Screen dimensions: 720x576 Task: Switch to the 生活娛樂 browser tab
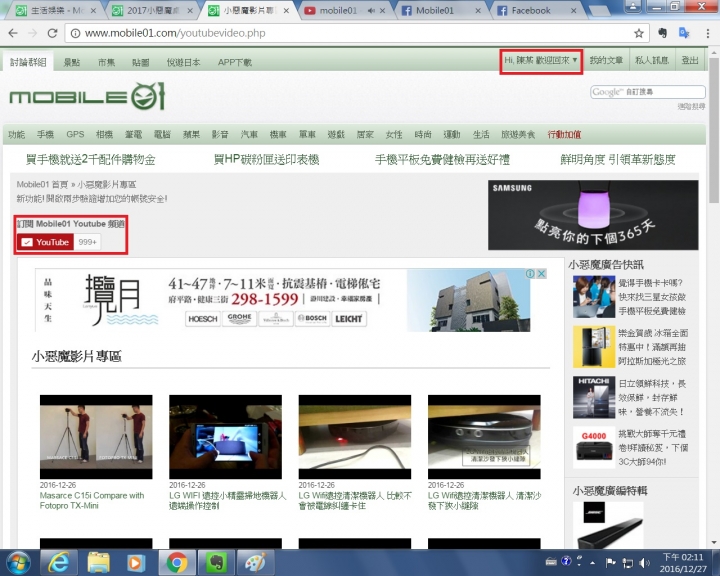(56, 10)
